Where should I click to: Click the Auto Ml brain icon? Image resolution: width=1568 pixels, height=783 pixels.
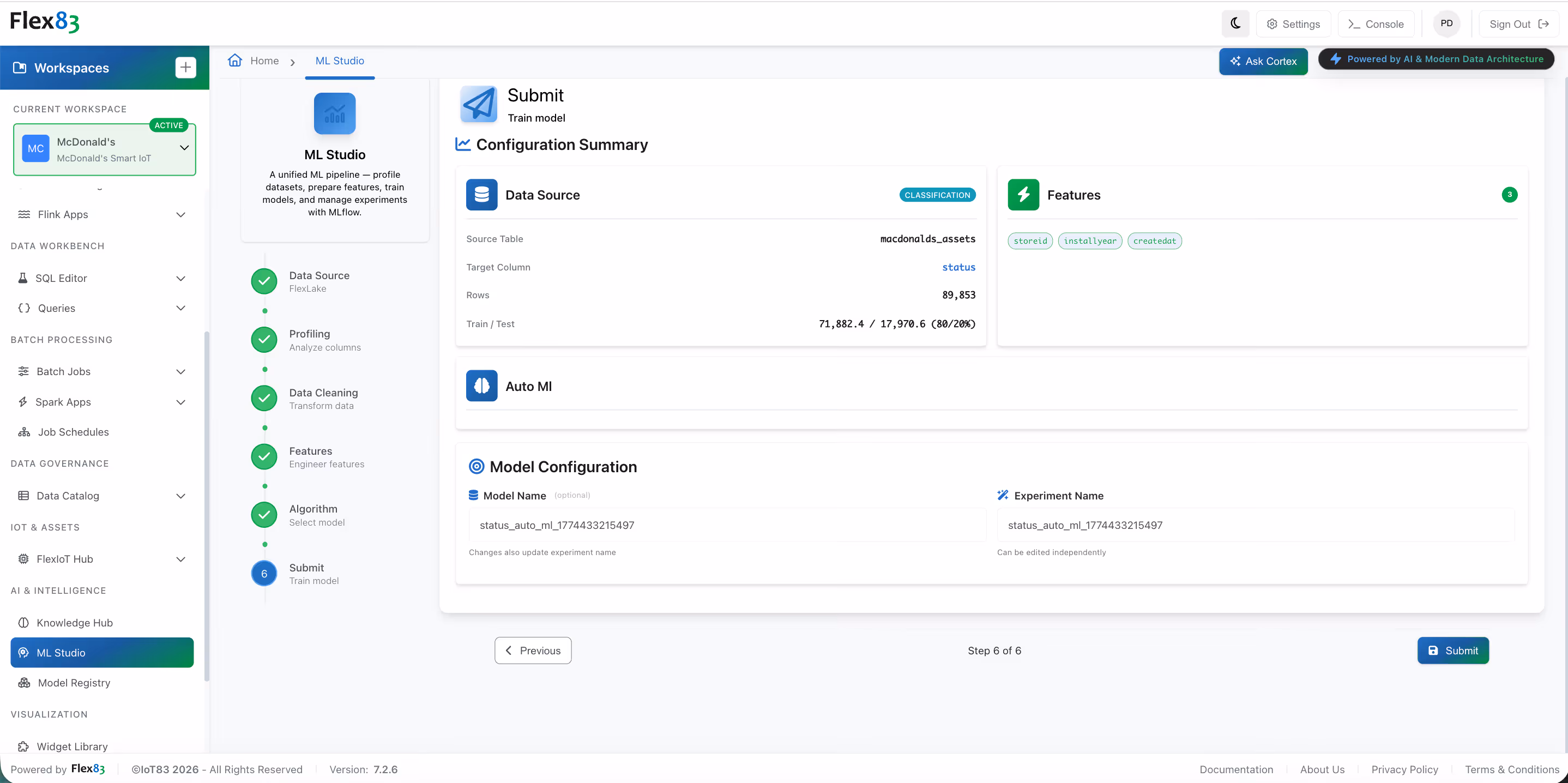click(x=481, y=386)
